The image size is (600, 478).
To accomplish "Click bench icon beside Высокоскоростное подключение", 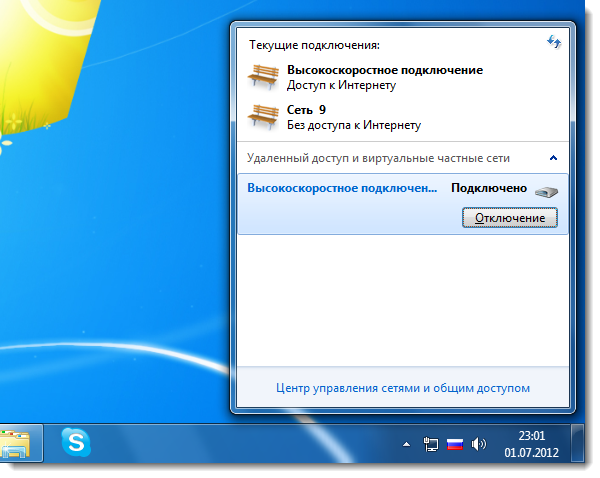I will click(263, 77).
